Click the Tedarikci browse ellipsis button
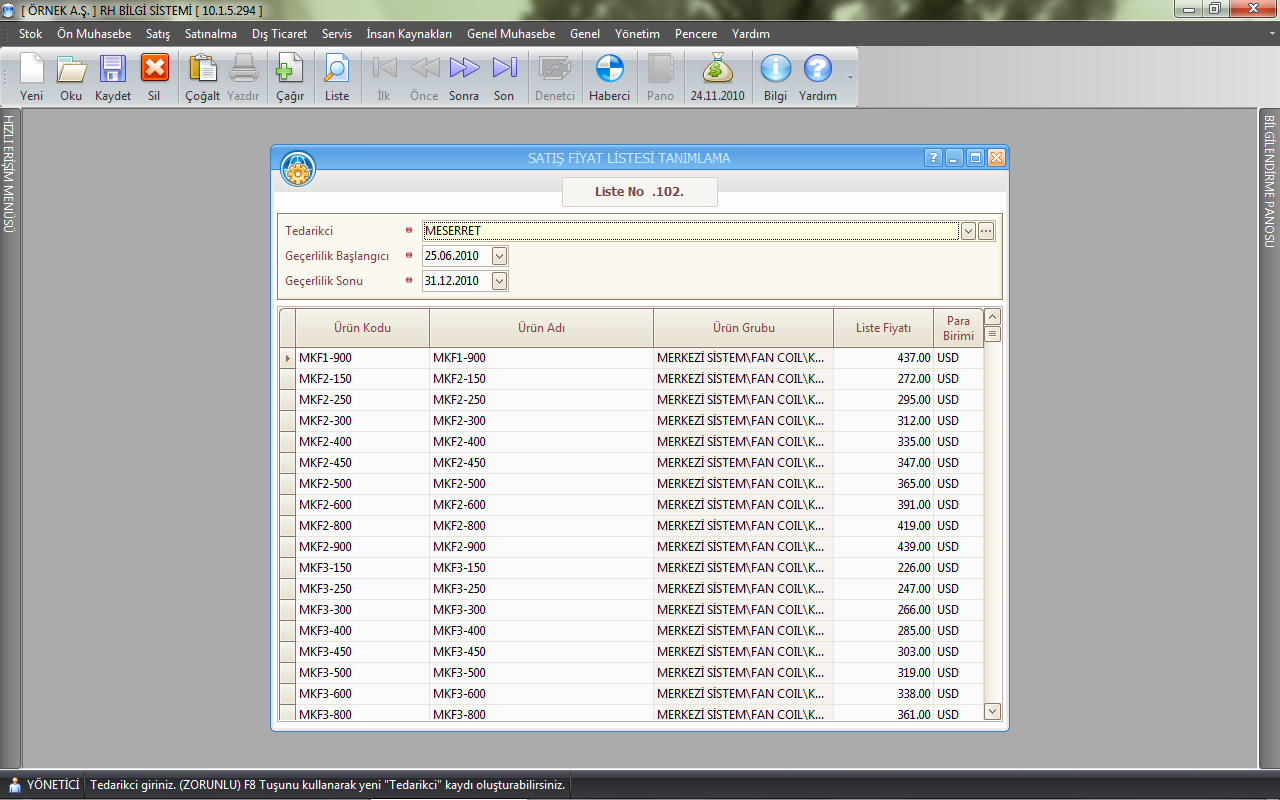 987,231
